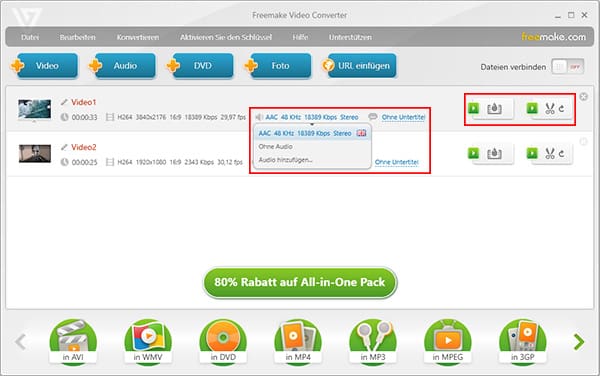Viewport: 600px width, 376px height.
Task: Select the Video1 title text
Action: coord(84,102)
